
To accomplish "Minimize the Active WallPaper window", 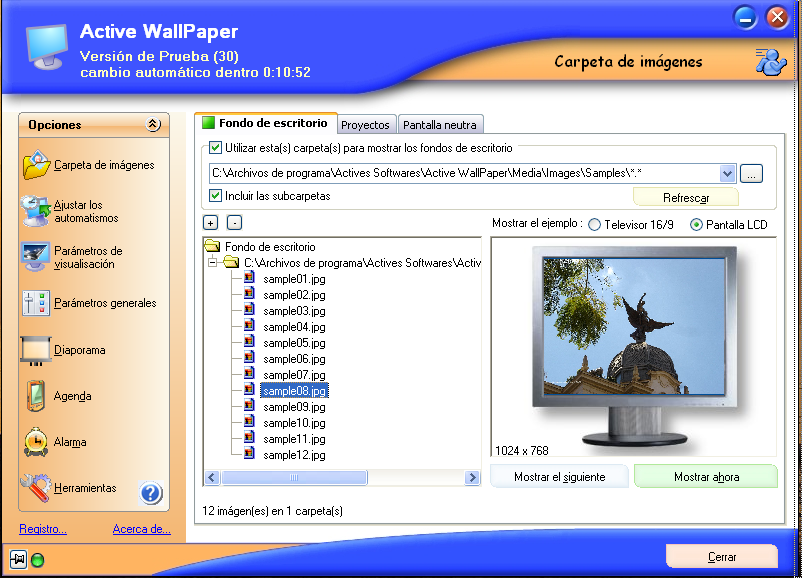I will pos(745,18).
